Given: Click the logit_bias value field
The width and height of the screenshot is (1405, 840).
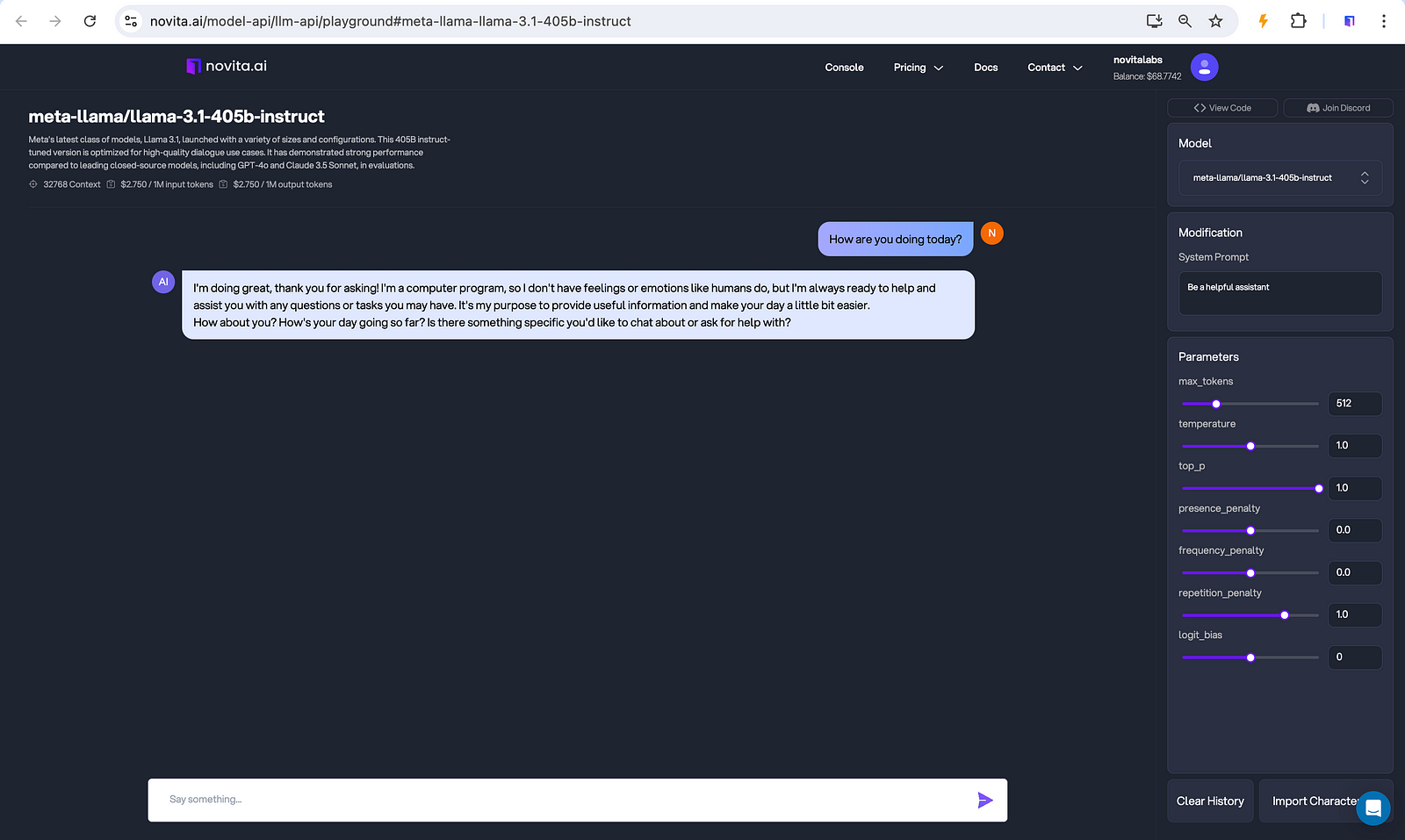Looking at the screenshot, I should click(x=1355, y=657).
